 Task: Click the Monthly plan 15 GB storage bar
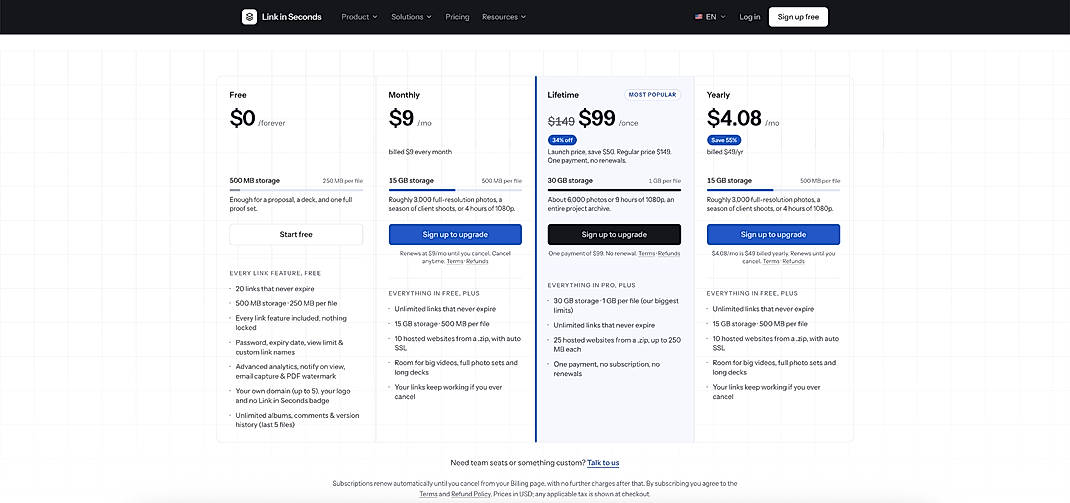455,190
